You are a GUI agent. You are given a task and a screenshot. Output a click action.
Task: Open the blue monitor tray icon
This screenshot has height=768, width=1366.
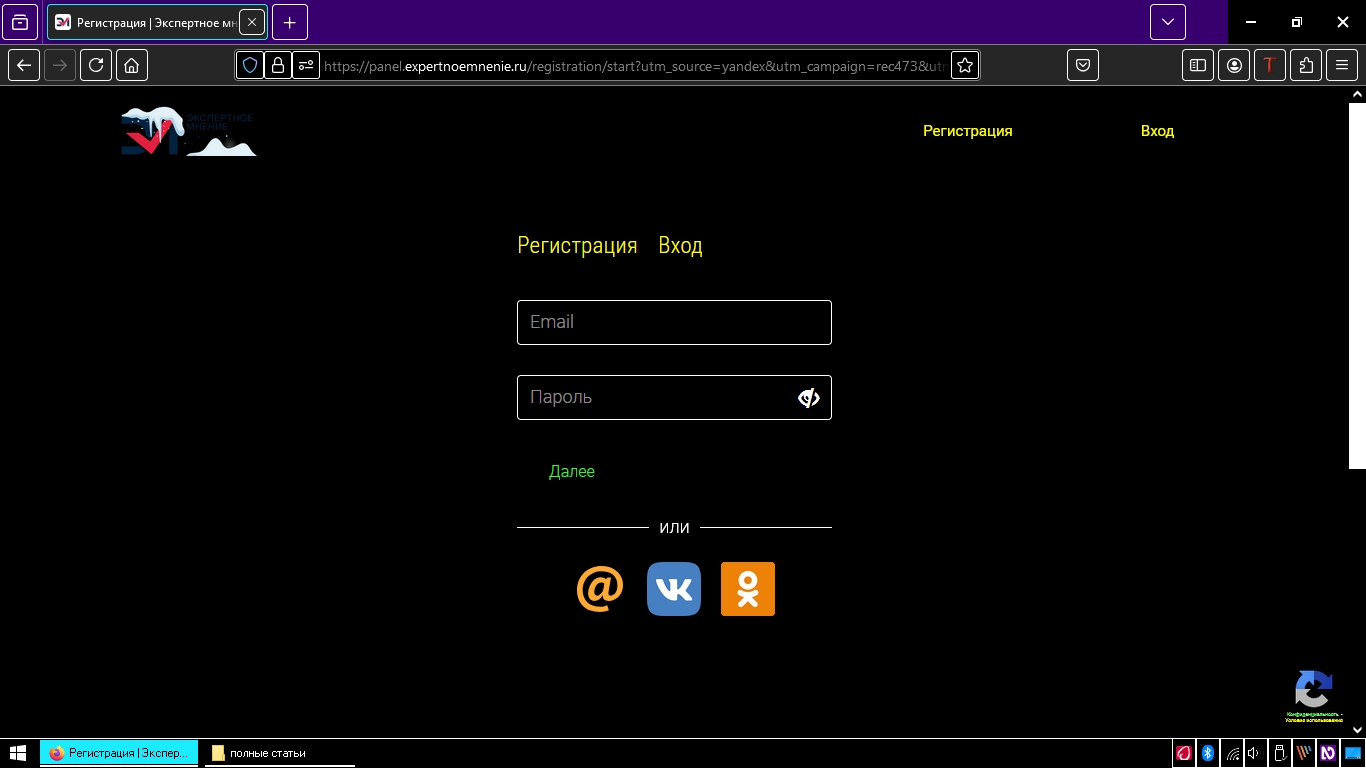[1353, 753]
